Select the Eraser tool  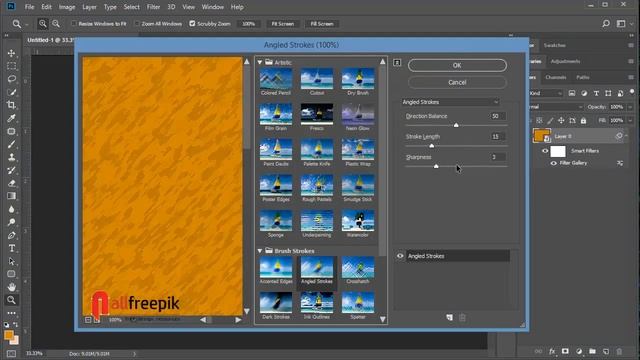click(x=11, y=183)
